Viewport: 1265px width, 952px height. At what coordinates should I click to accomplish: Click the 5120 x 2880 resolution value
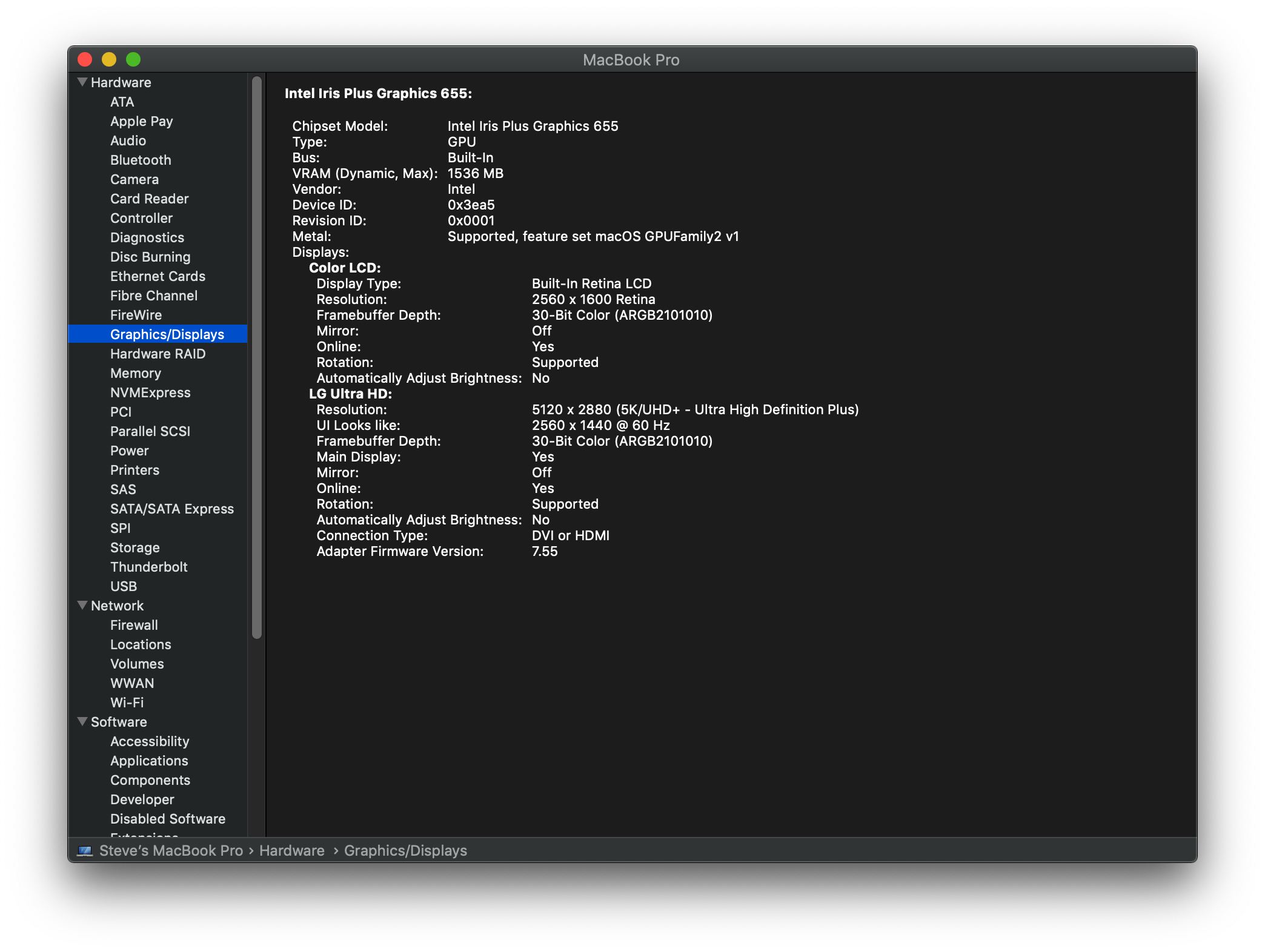click(696, 409)
